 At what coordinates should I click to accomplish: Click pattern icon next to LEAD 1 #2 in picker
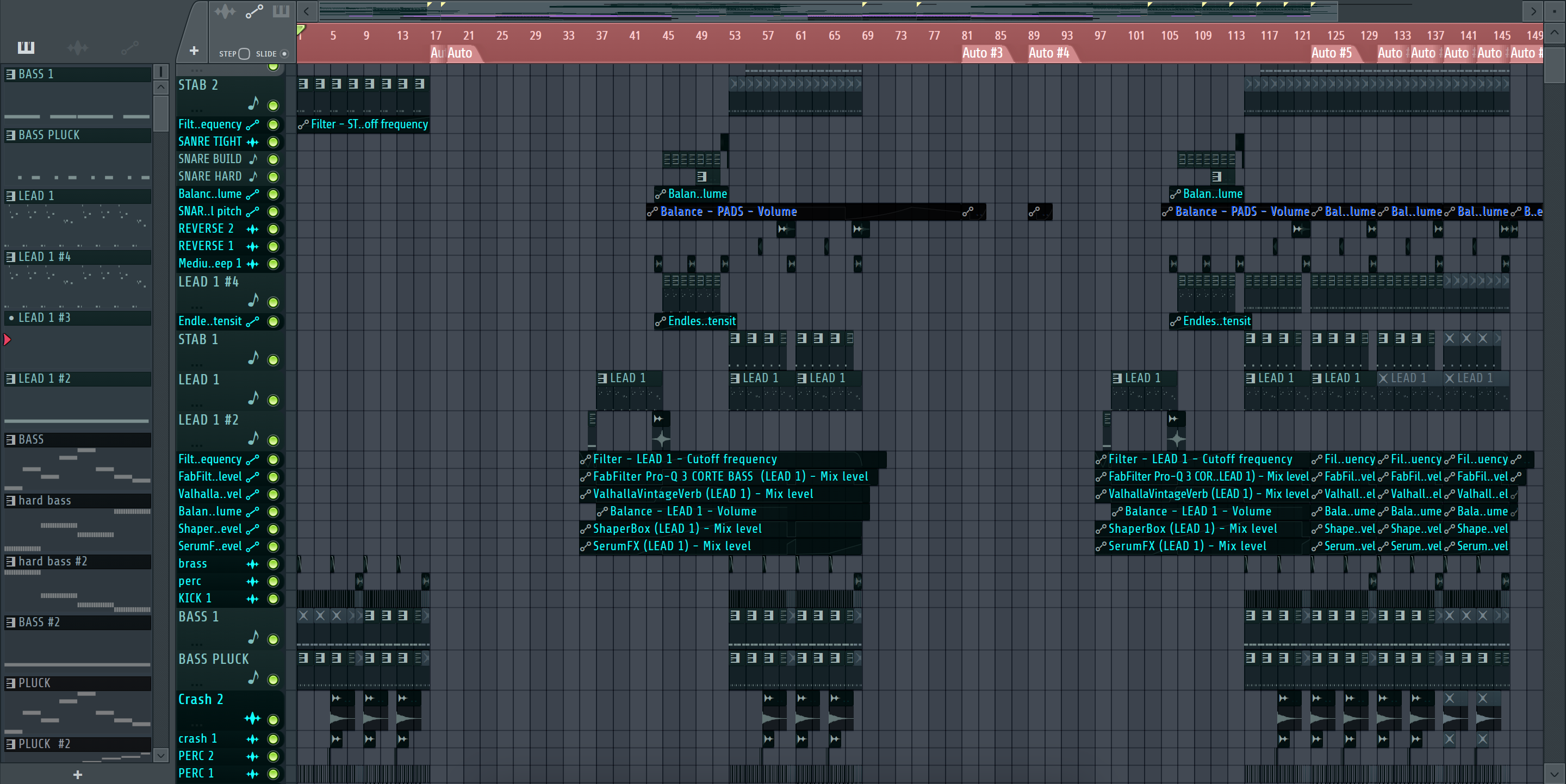coord(10,378)
